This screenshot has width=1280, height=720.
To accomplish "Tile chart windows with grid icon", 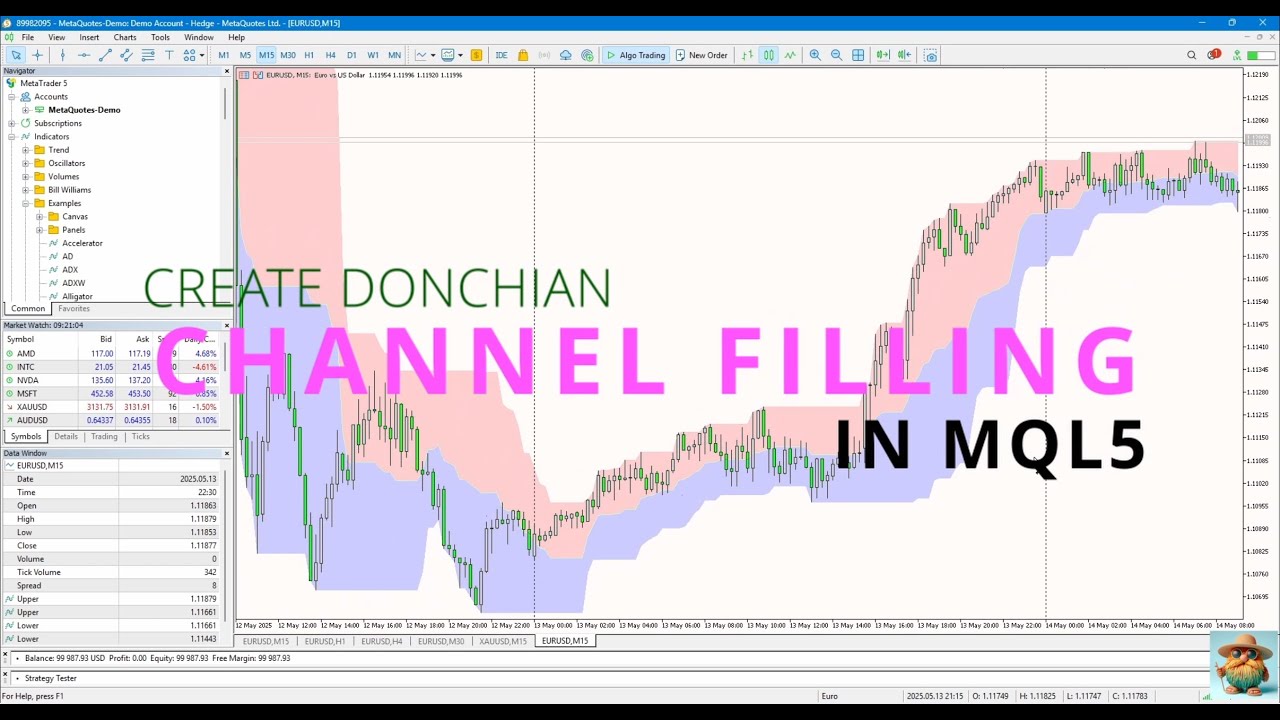I will (858, 55).
